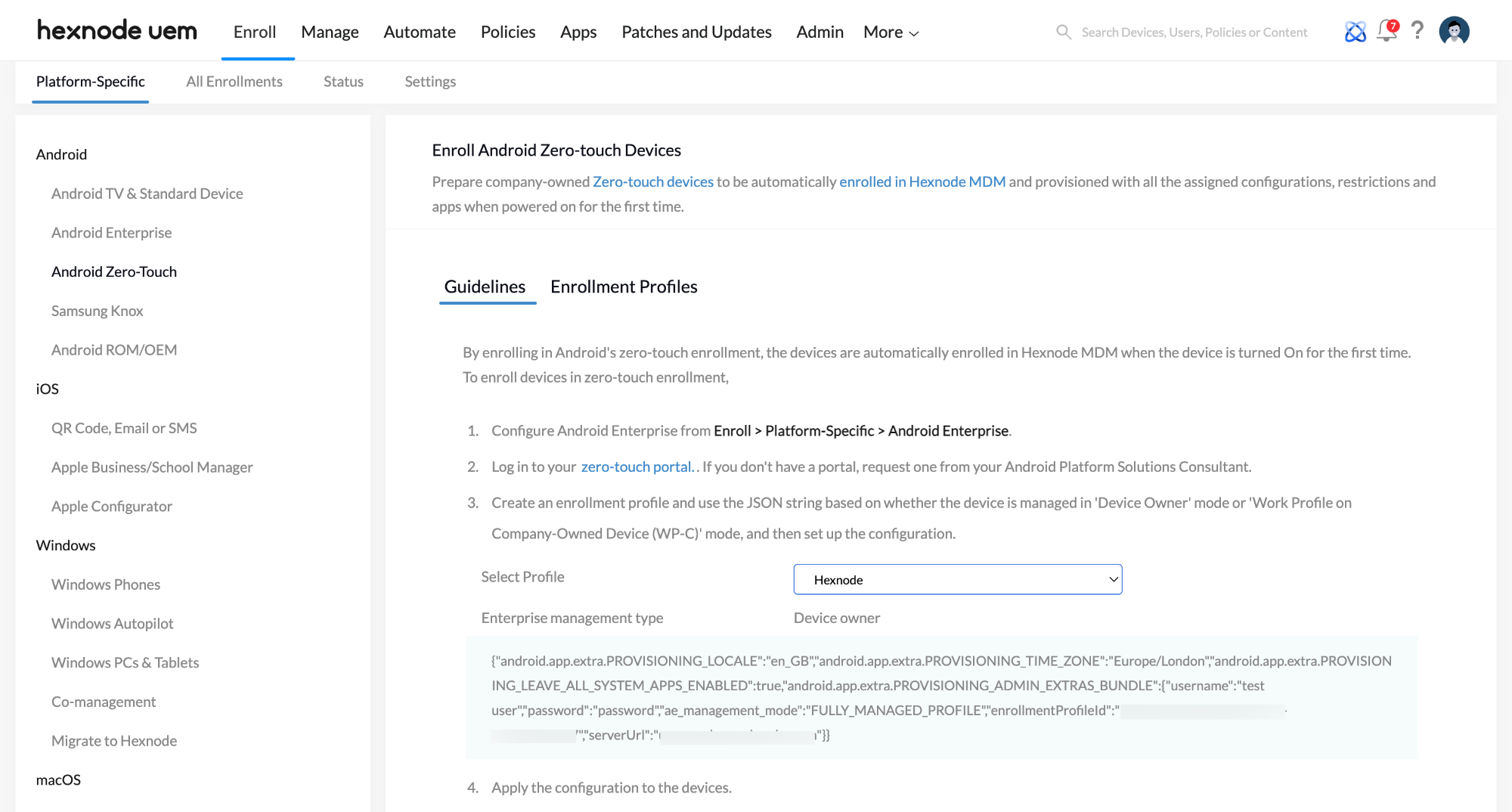1512x812 pixels.
Task: Click the iOS section heading
Action: pyautogui.click(x=47, y=389)
